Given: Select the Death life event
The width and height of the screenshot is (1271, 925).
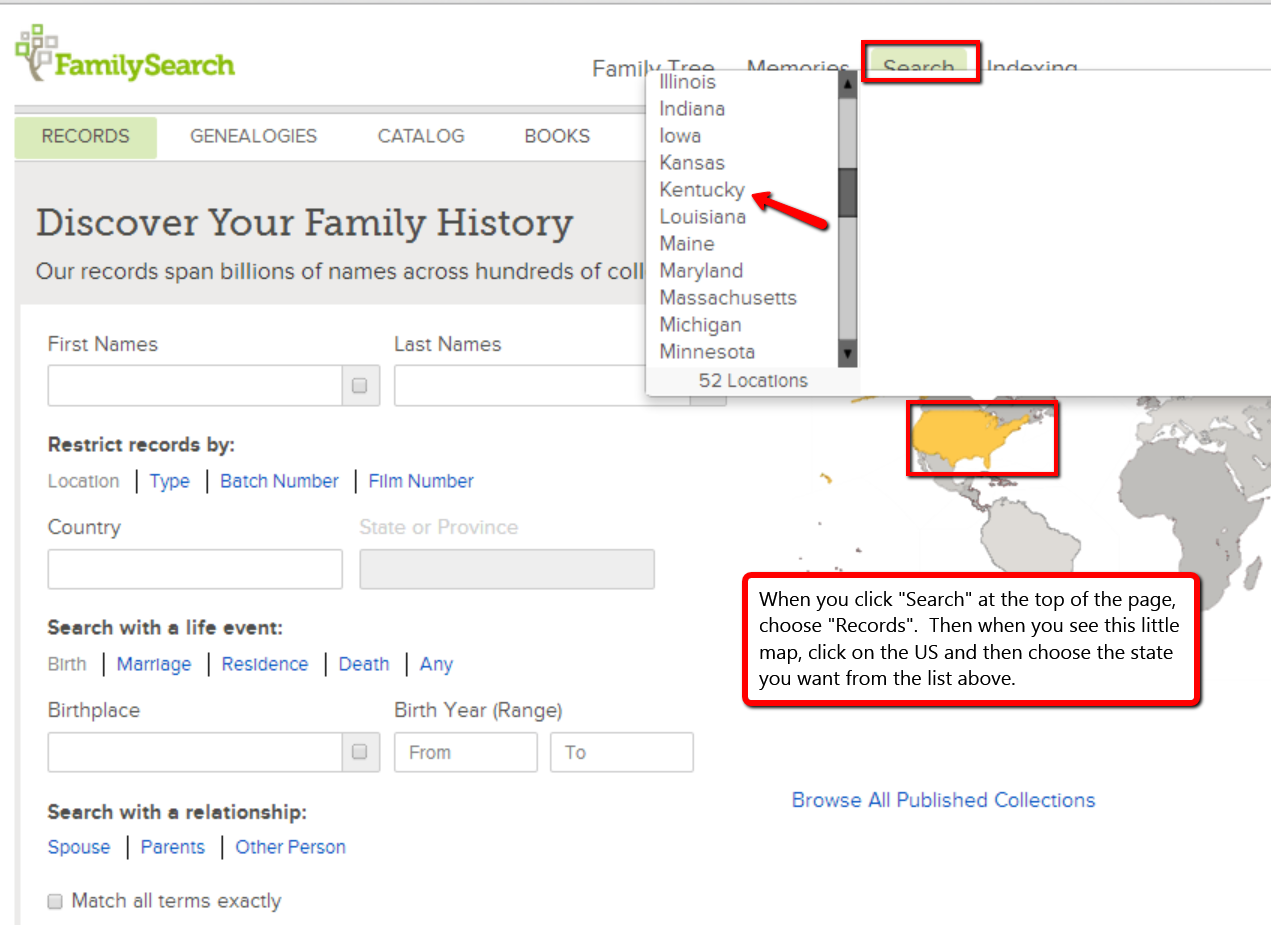Looking at the screenshot, I should 364,664.
